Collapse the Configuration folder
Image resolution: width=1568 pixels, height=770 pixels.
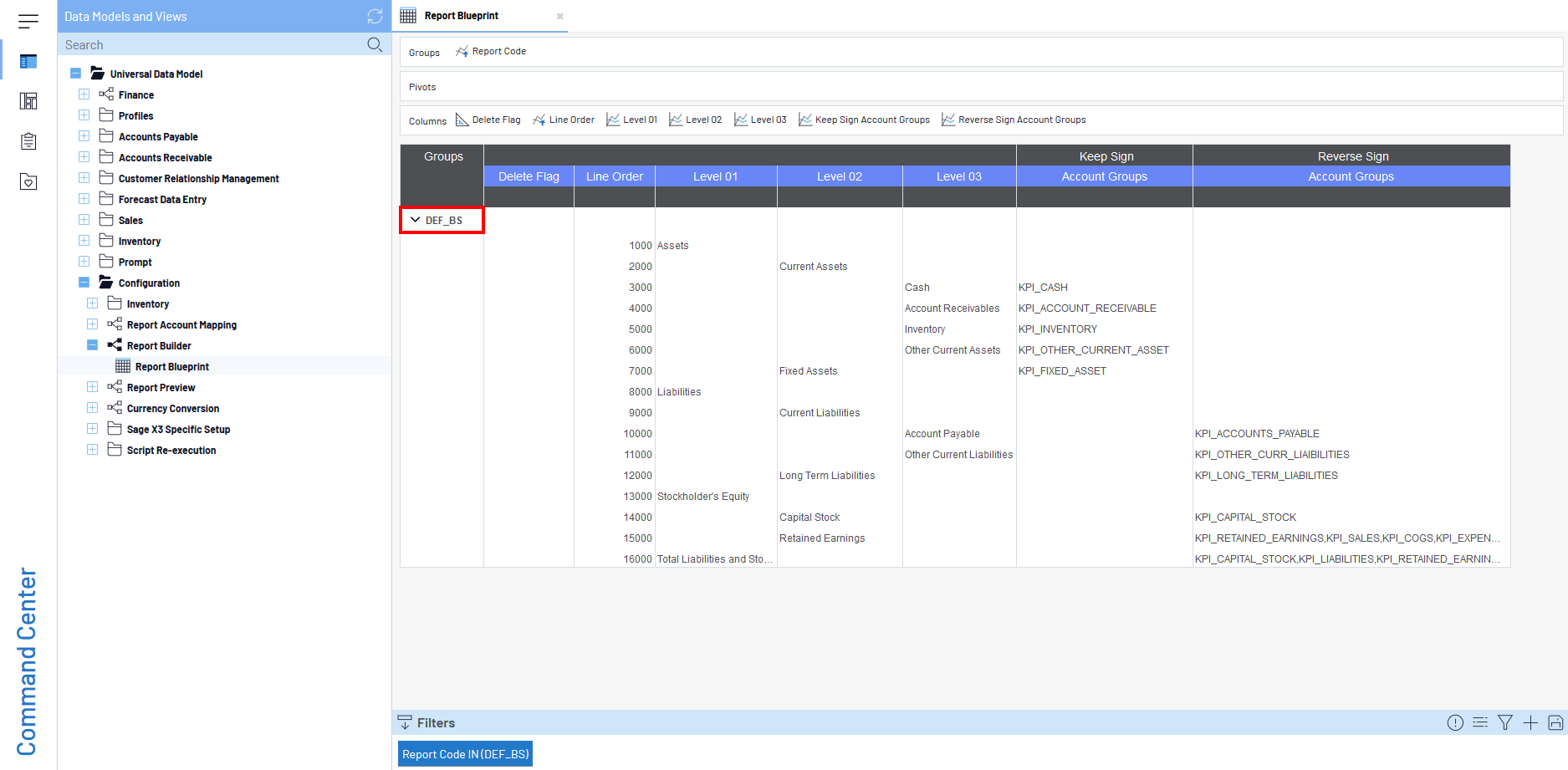pos(84,283)
